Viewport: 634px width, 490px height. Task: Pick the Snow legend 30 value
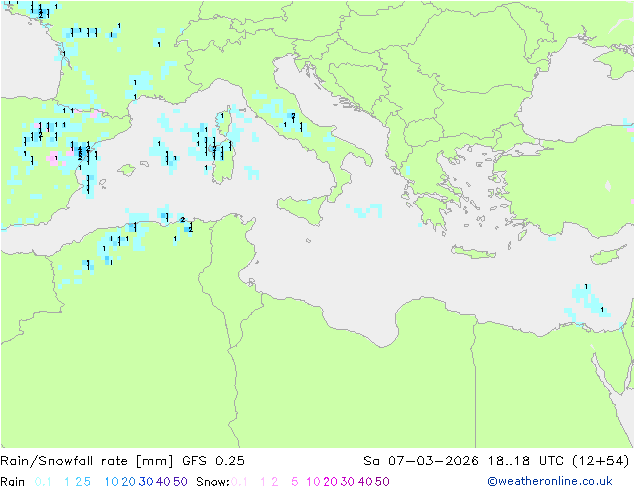pyautogui.click(x=348, y=482)
